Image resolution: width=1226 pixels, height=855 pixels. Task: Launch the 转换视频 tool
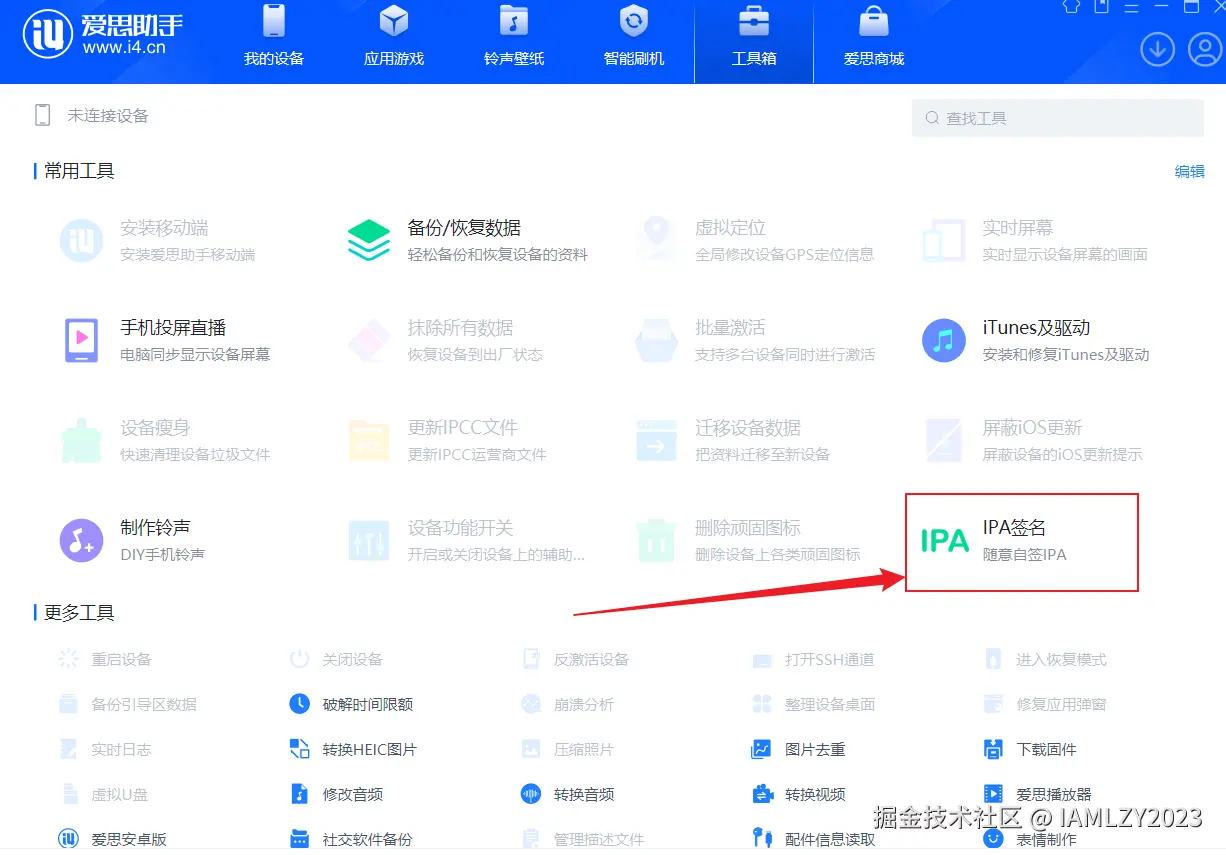[799, 794]
